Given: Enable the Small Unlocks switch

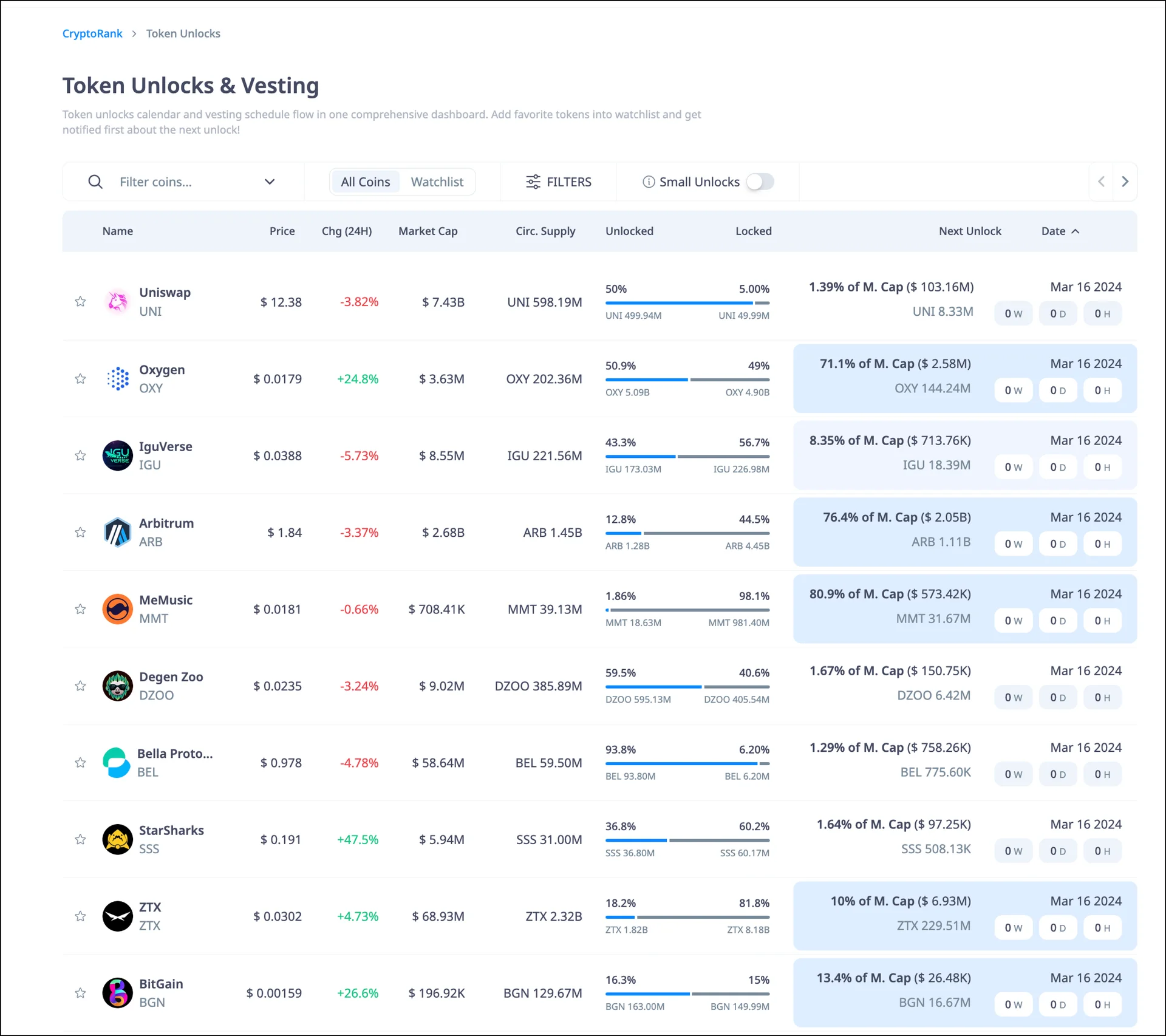Looking at the screenshot, I should pos(760,182).
